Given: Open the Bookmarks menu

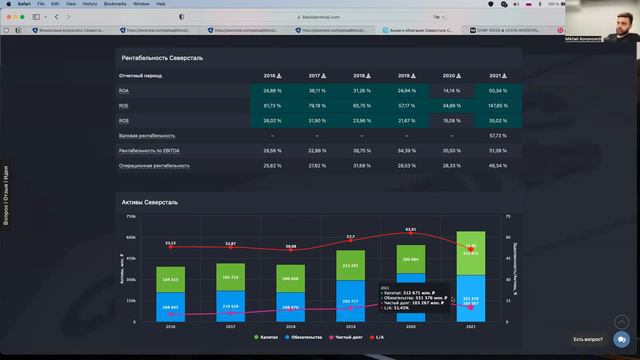Looking at the screenshot, I should pos(115,4).
